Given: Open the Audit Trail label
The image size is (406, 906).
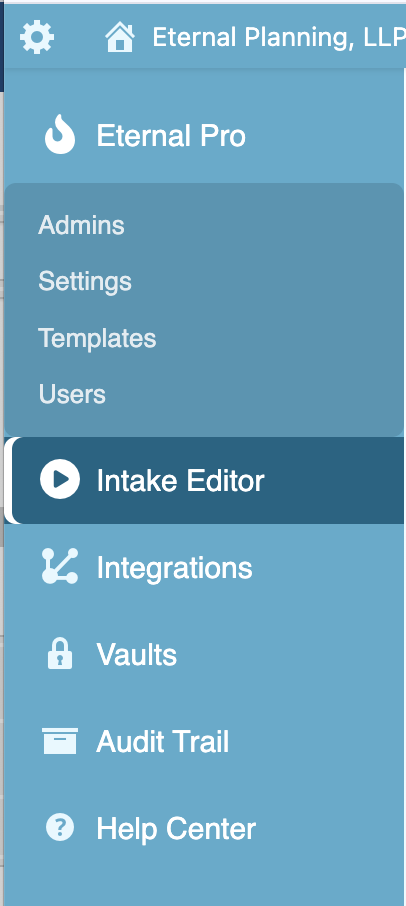Looking at the screenshot, I should [x=163, y=742].
